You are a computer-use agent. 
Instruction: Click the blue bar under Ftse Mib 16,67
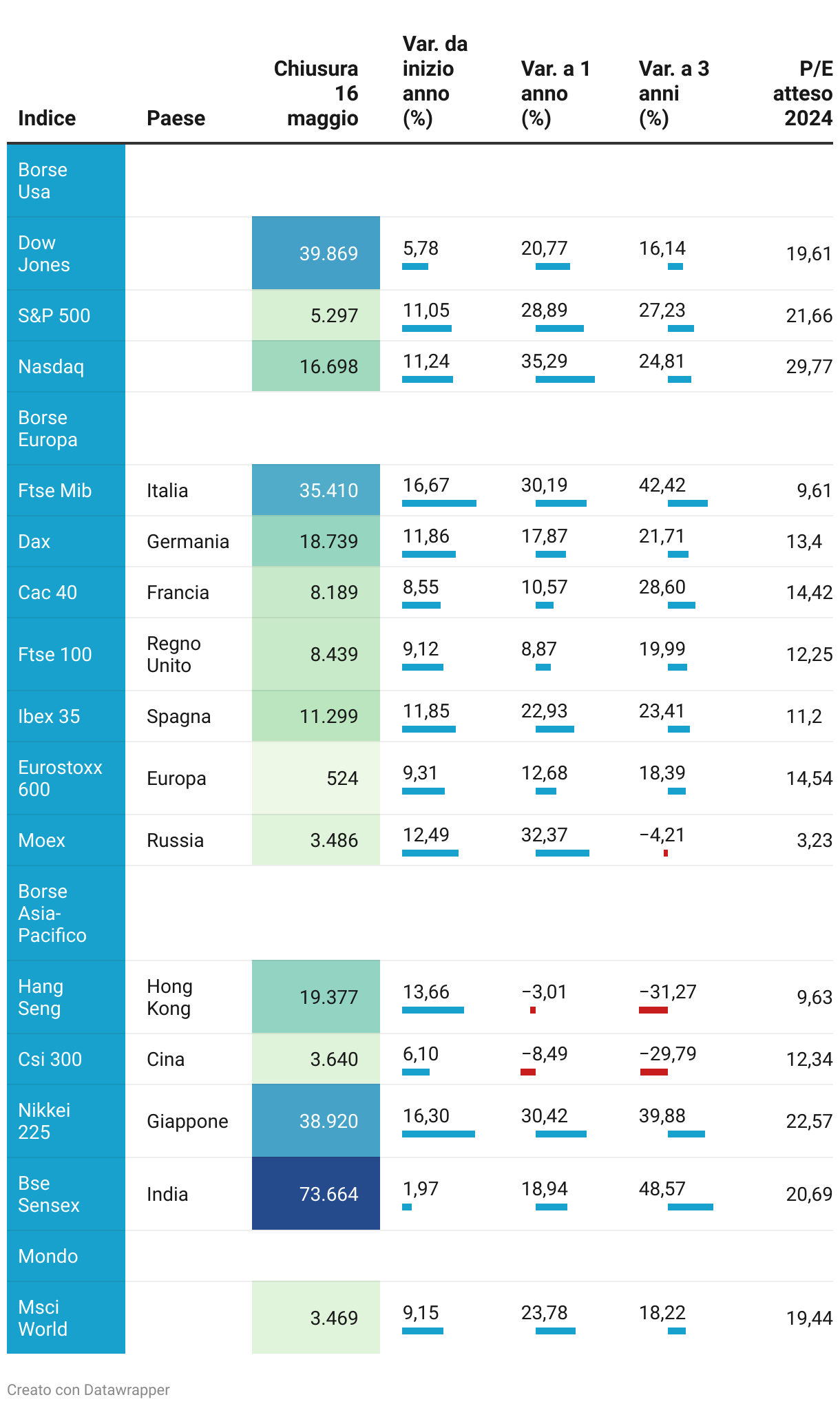[x=439, y=503]
